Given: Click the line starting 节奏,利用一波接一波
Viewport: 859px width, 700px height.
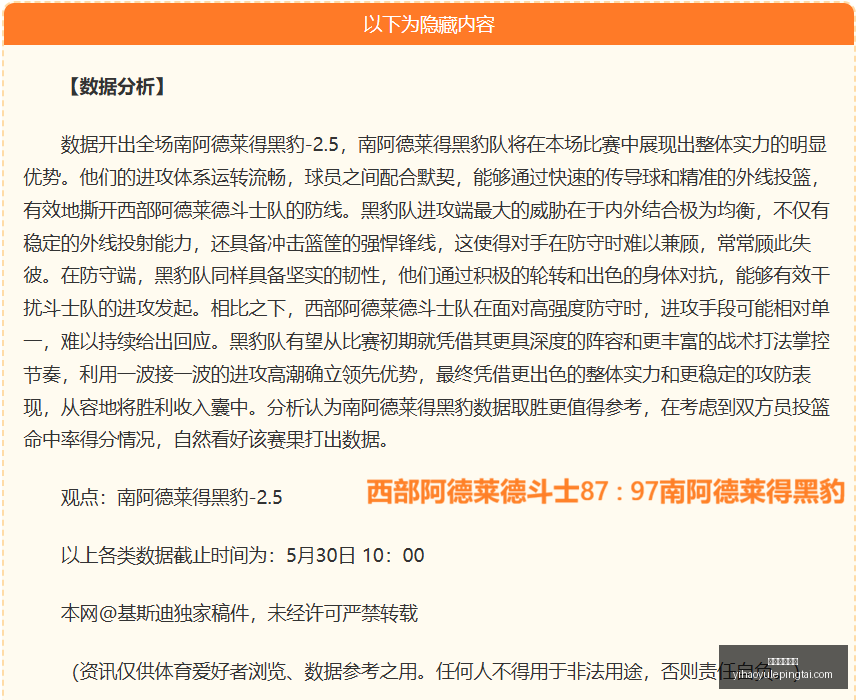Looking at the screenshot, I should (x=417, y=375).
